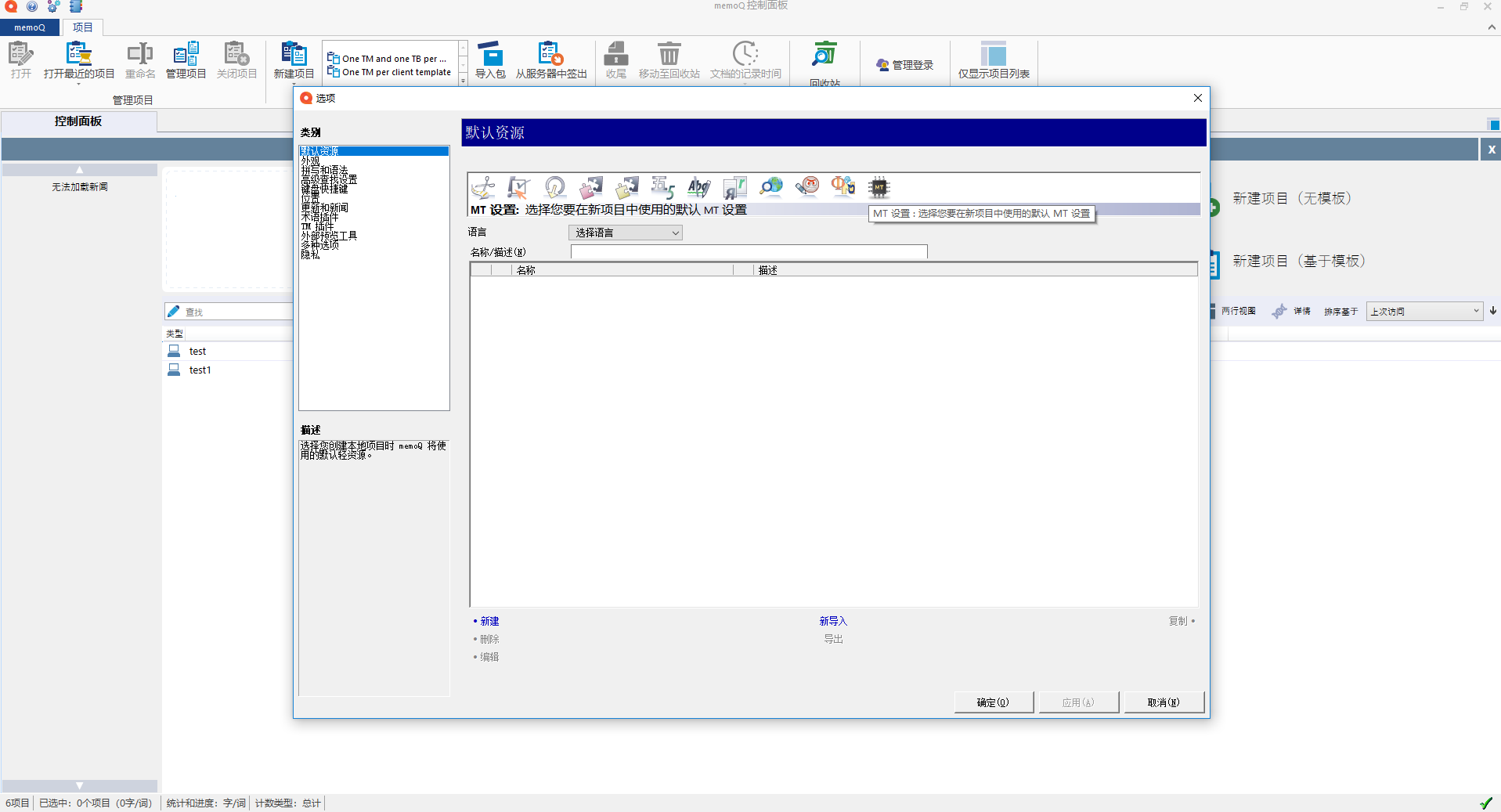This screenshot has width=1501, height=812.
Task: Switch to the 项目 ribbon tab
Action: pos(82,27)
